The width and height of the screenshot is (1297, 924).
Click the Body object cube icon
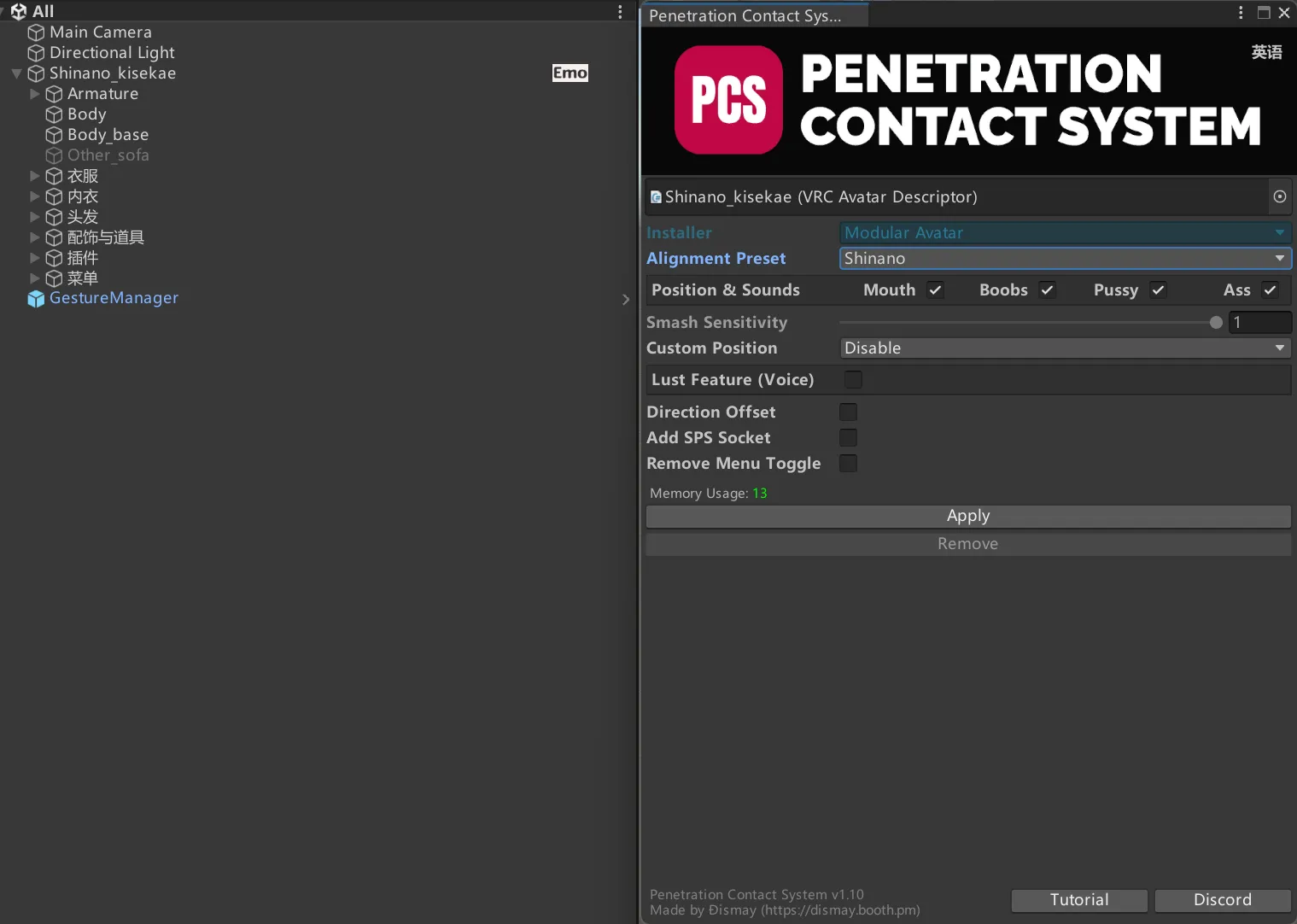[x=54, y=114]
